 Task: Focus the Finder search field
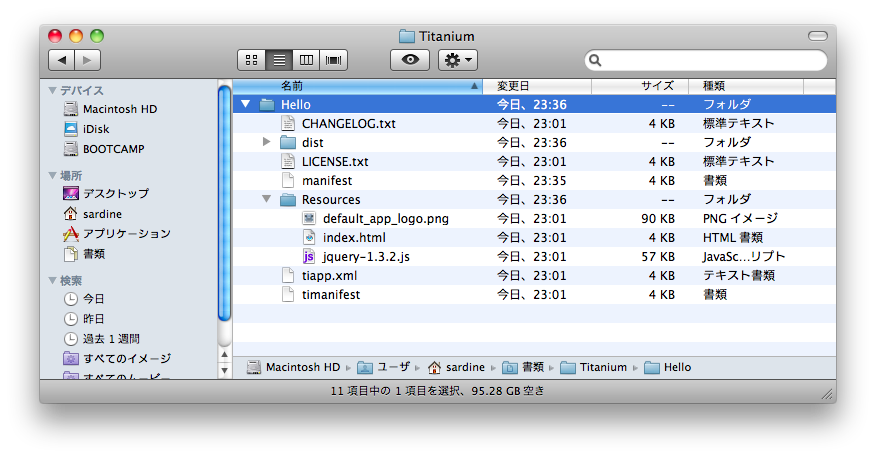[x=706, y=60]
